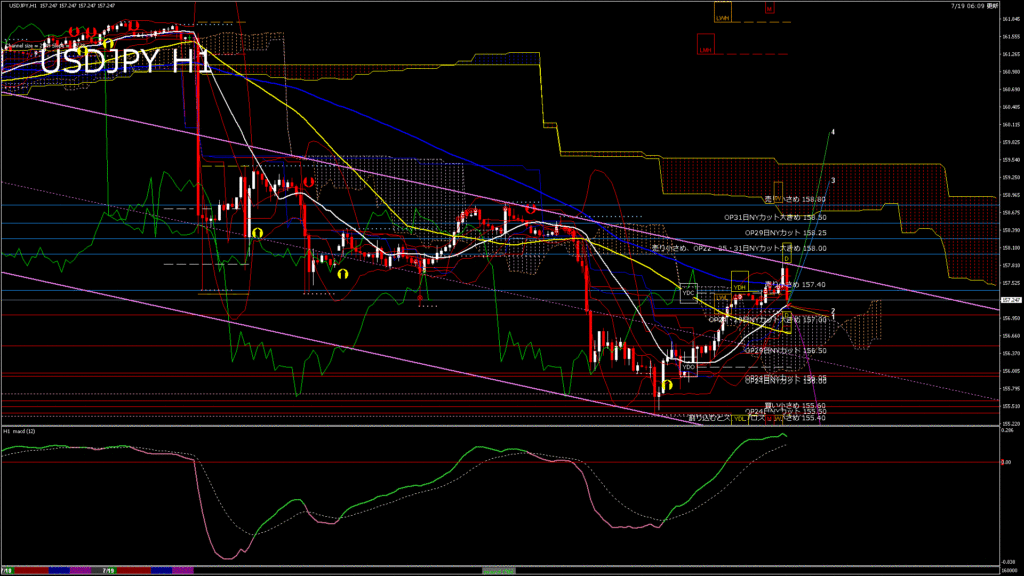
Task: Select the yellow YDL marker box
Action: click(x=739, y=419)
